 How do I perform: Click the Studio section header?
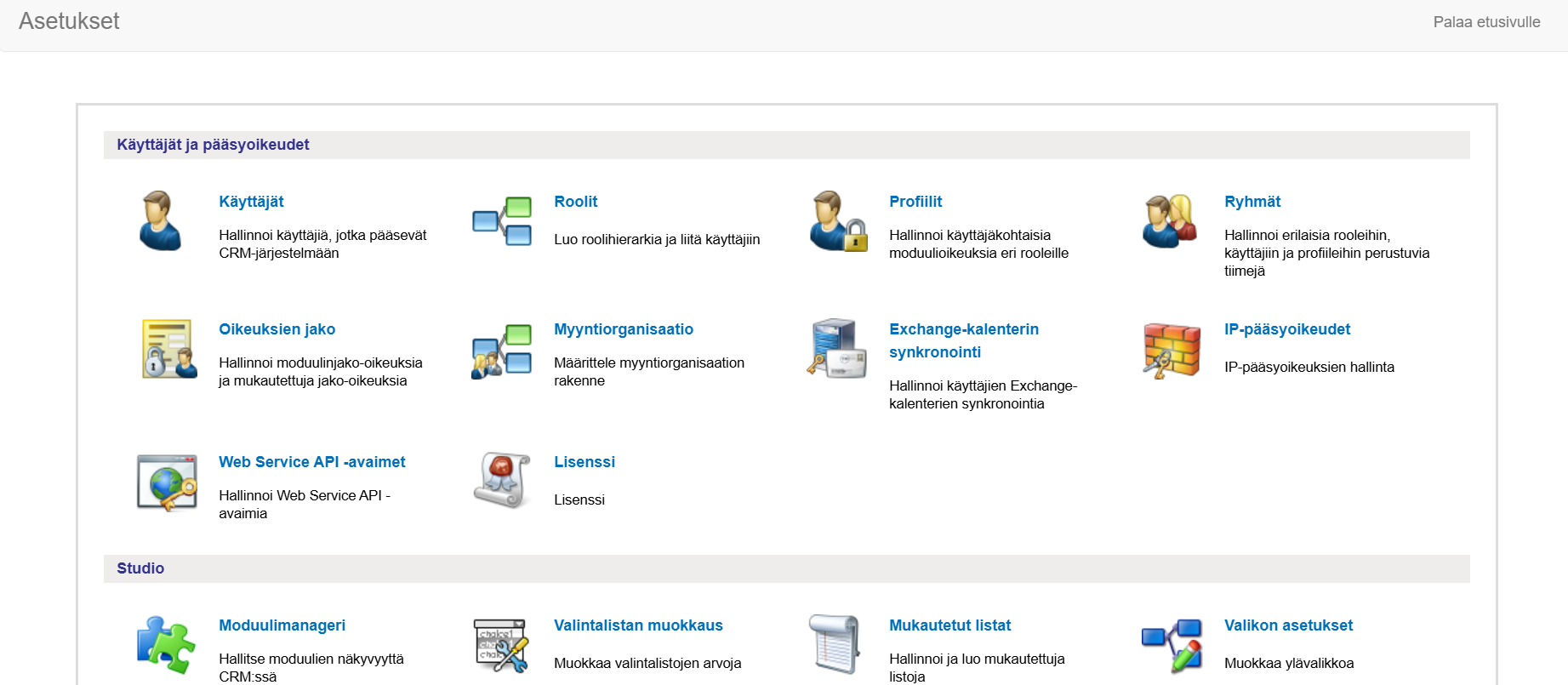787,568
